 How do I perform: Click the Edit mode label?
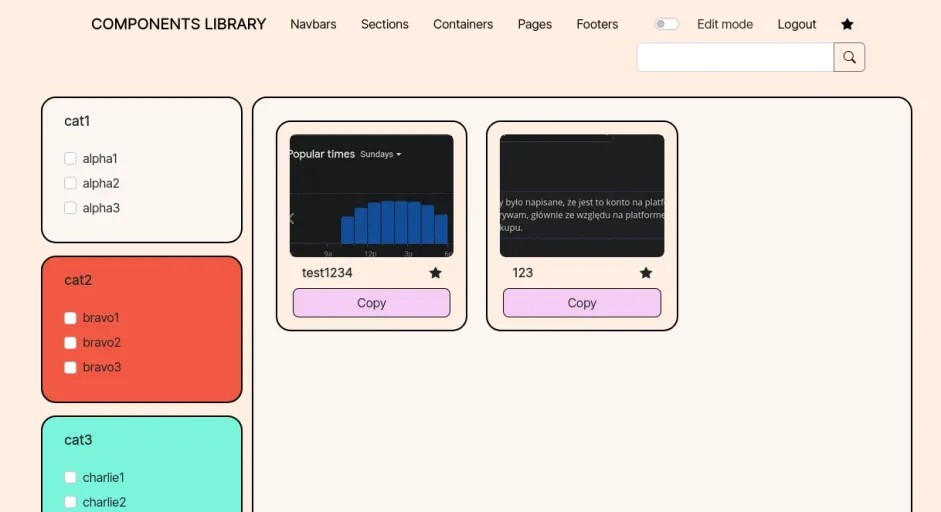[724, 24]
